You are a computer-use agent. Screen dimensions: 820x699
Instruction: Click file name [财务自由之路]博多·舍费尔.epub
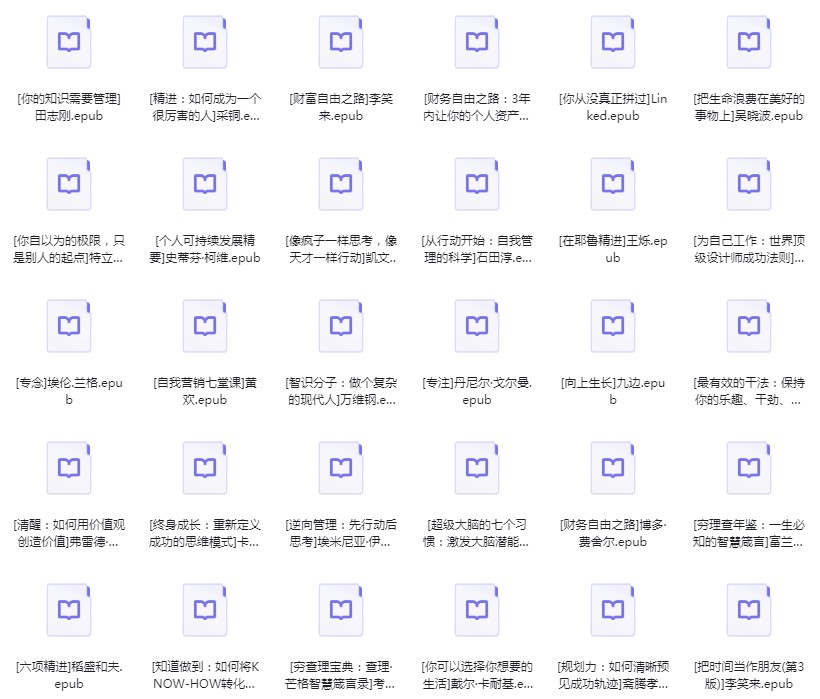pos(613,533)
